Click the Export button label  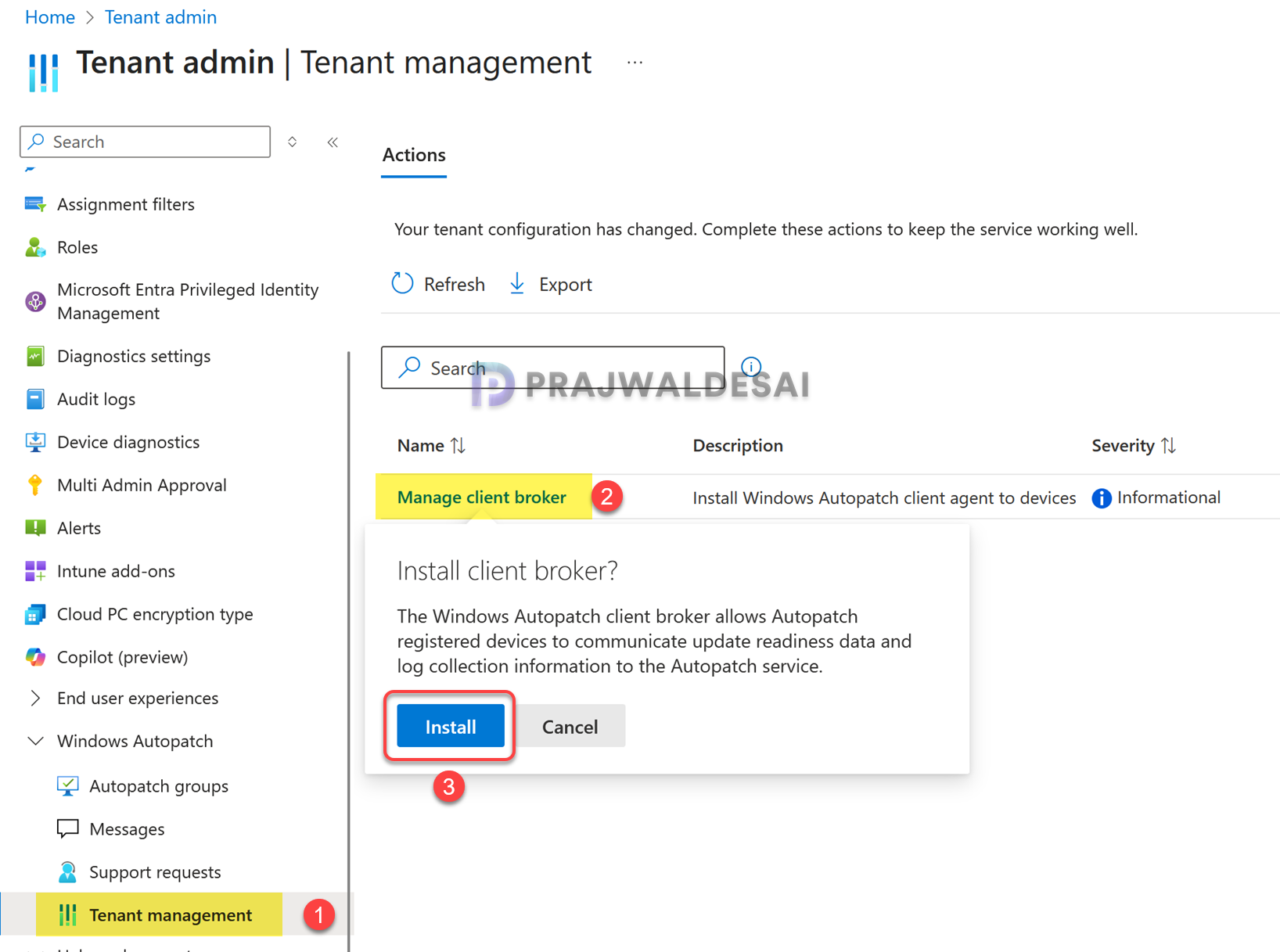point(566,284)
